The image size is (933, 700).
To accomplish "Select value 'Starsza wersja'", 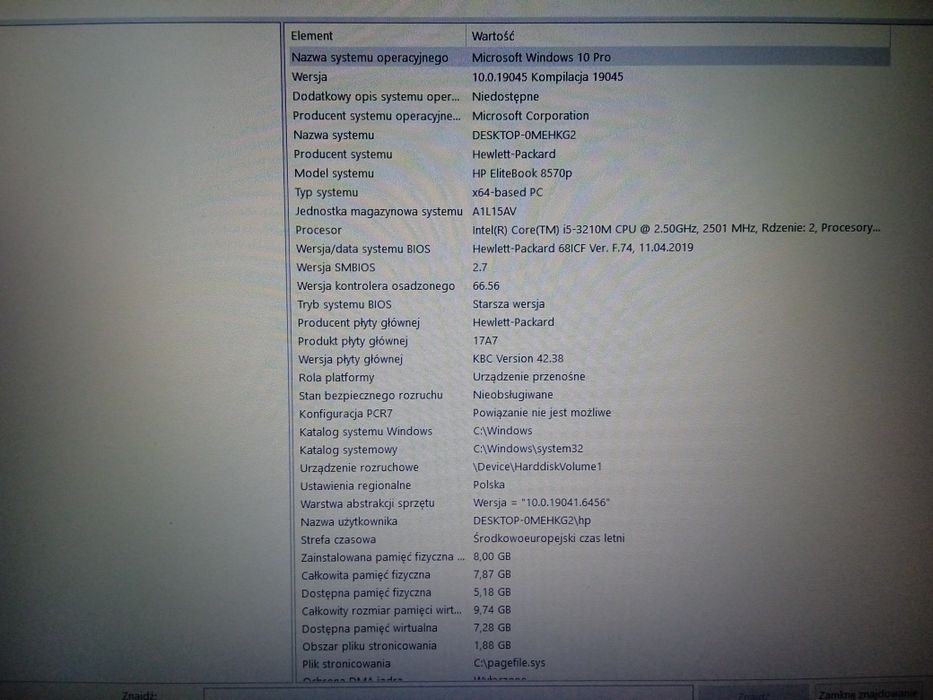I will [x=508, y=304].
